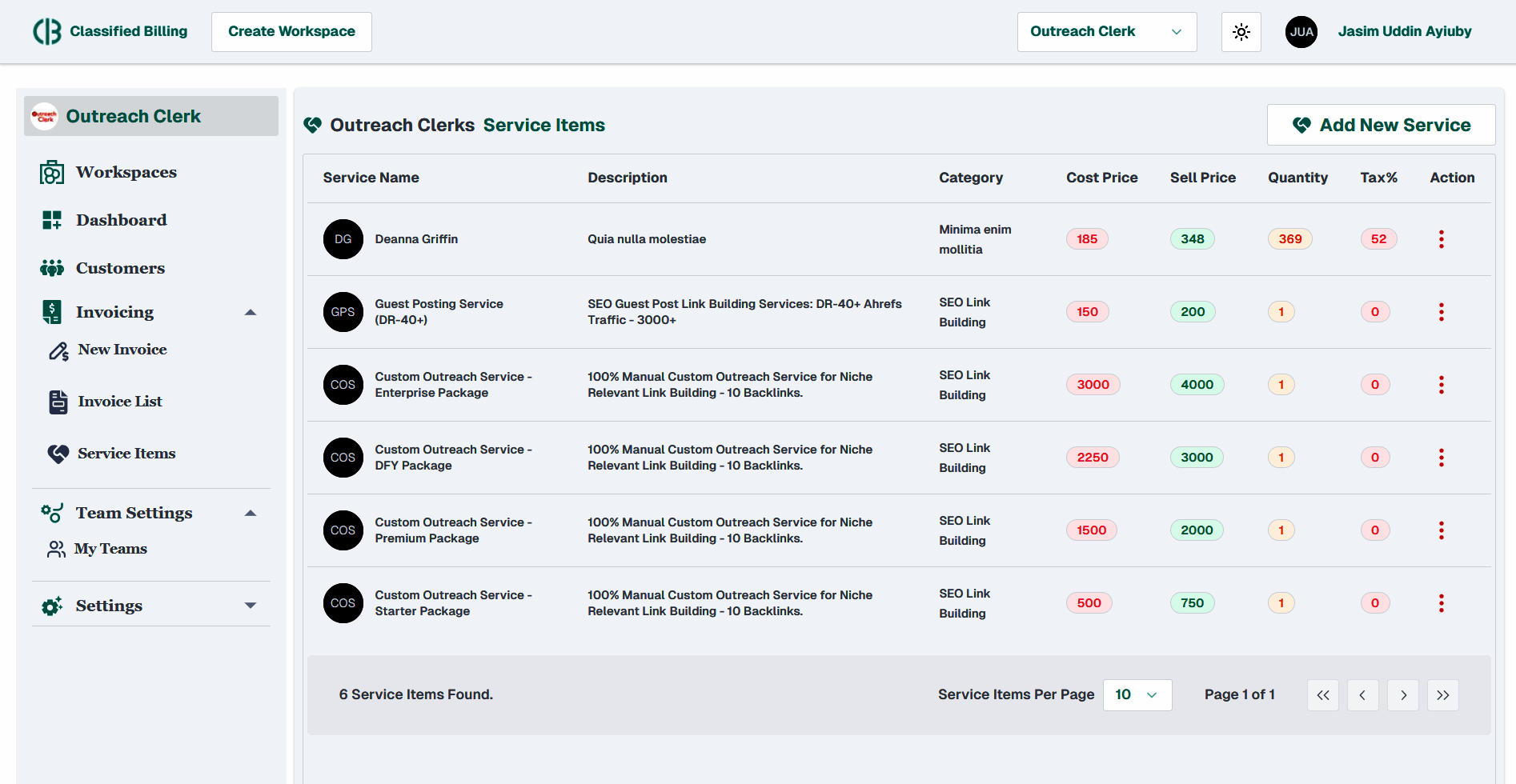
Task: Open actions menu for Deanna Griffin row
Action: (1441, 239)
